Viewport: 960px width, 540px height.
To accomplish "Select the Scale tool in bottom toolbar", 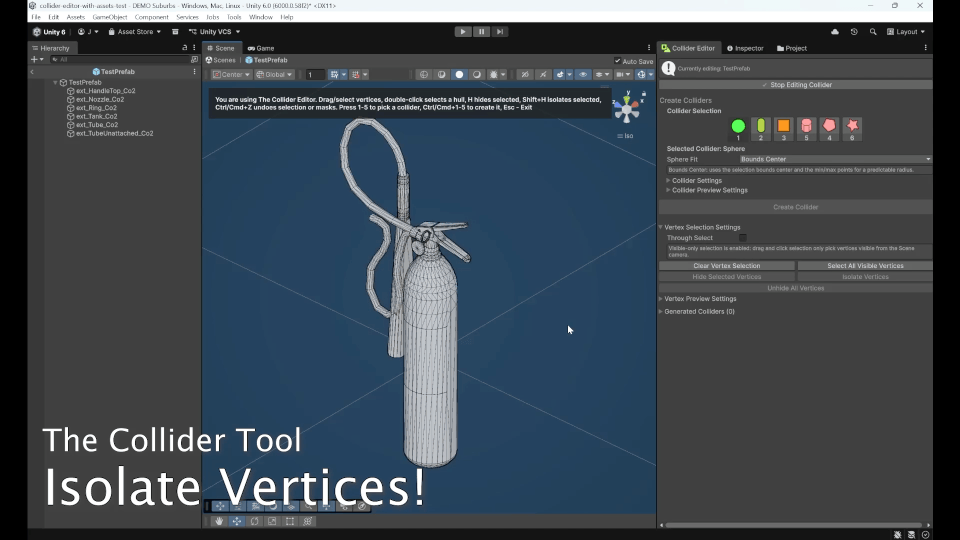I will click(x=272, y=522).
